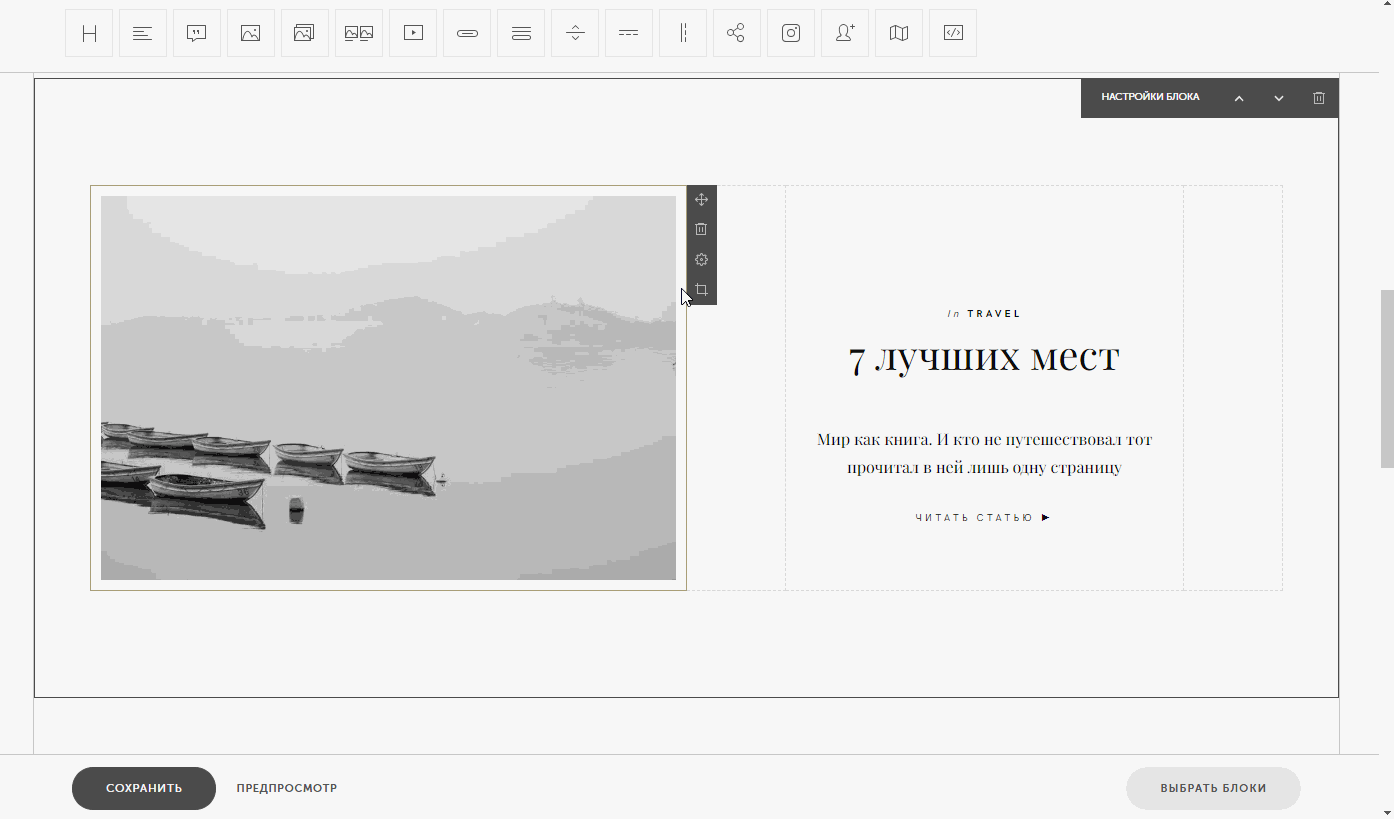
Task: Crop the selected boats image
Action: [701, 290]
